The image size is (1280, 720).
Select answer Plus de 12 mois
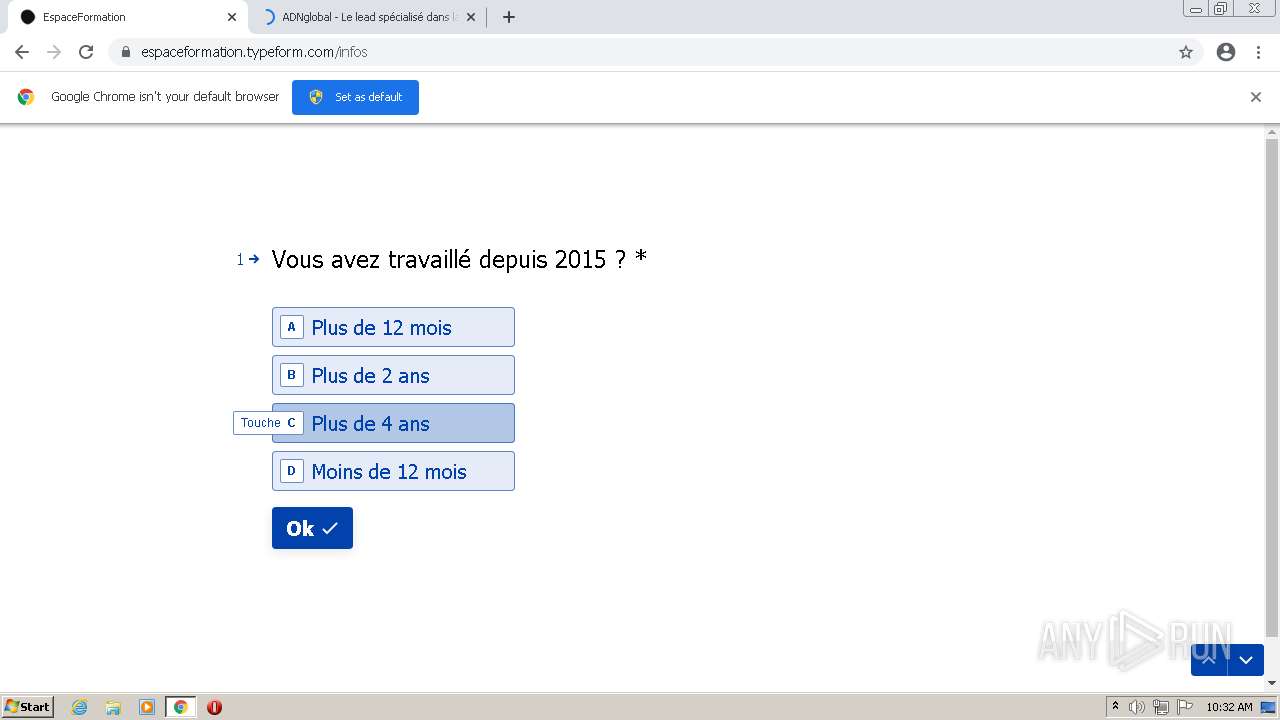(x=393, y=327)
